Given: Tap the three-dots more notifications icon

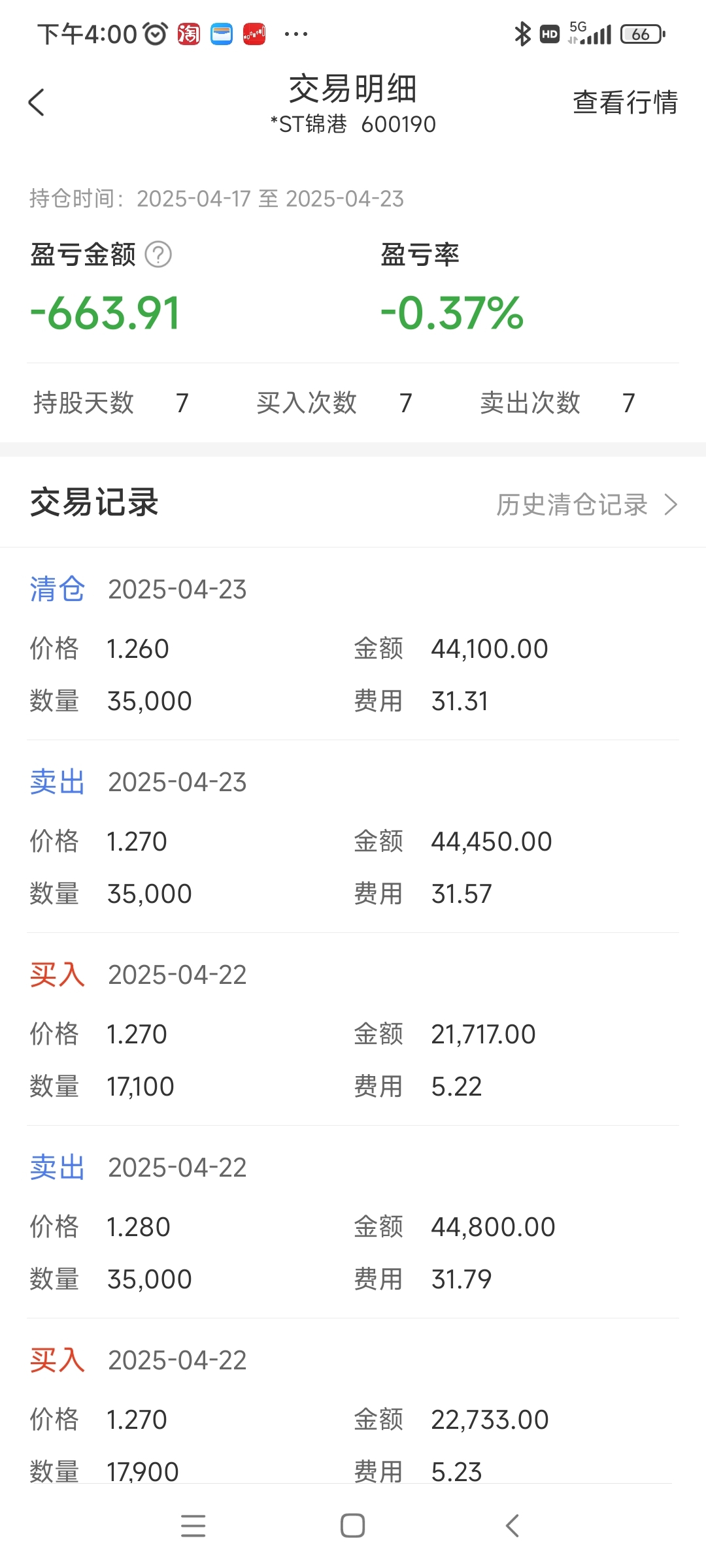Looking at the screenshot, I should tap(296, 34).
